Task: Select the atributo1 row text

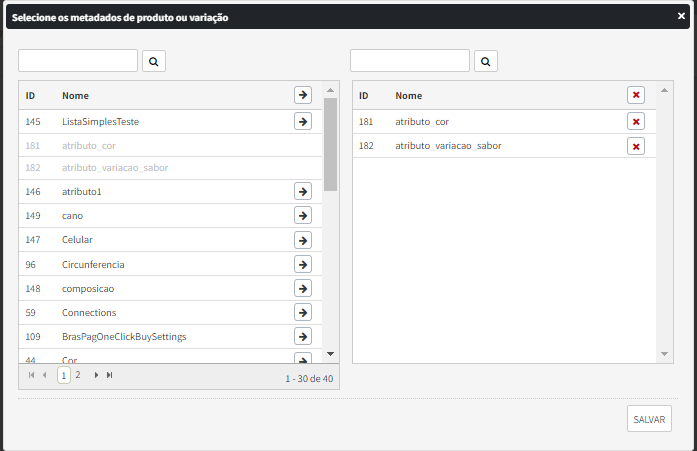Action: tap(82, 192)
